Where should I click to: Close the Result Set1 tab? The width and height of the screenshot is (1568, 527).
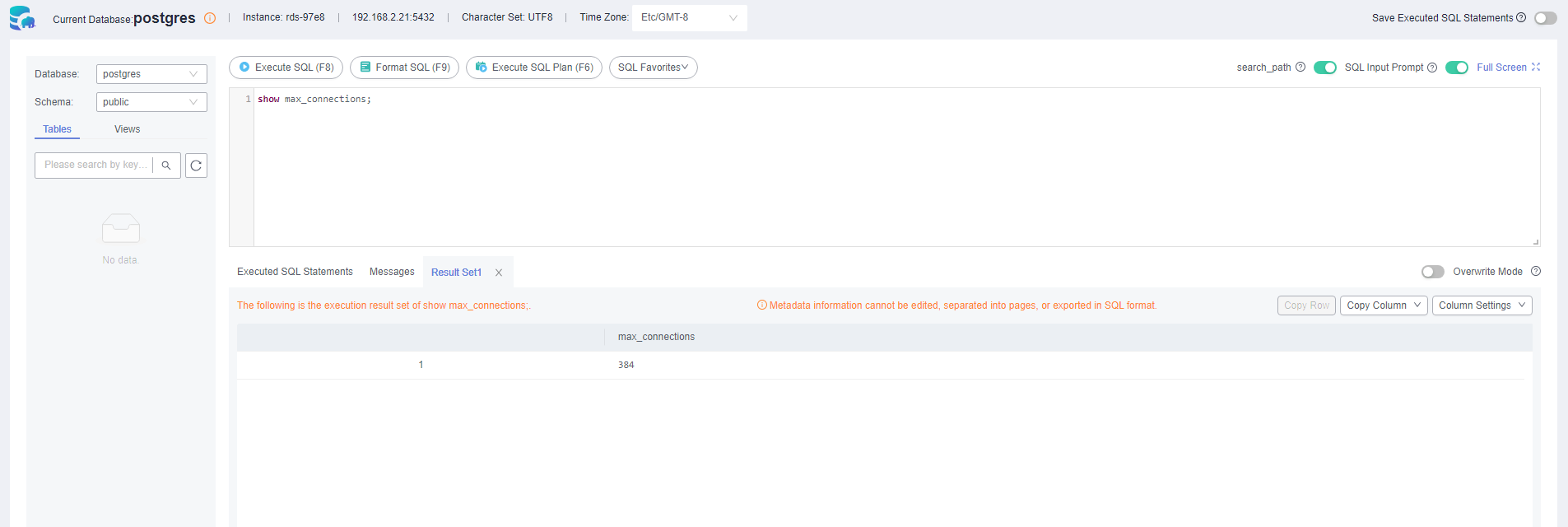[499, 273]
